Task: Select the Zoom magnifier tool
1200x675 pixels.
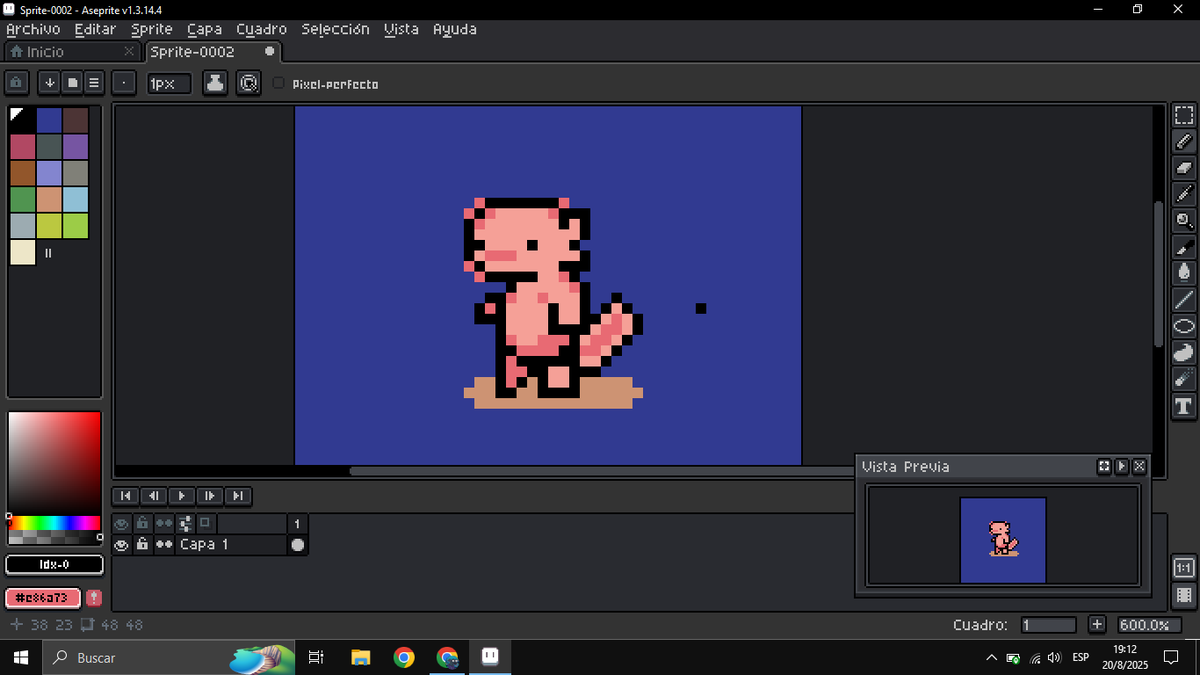Action: (x=1184, y=220)
